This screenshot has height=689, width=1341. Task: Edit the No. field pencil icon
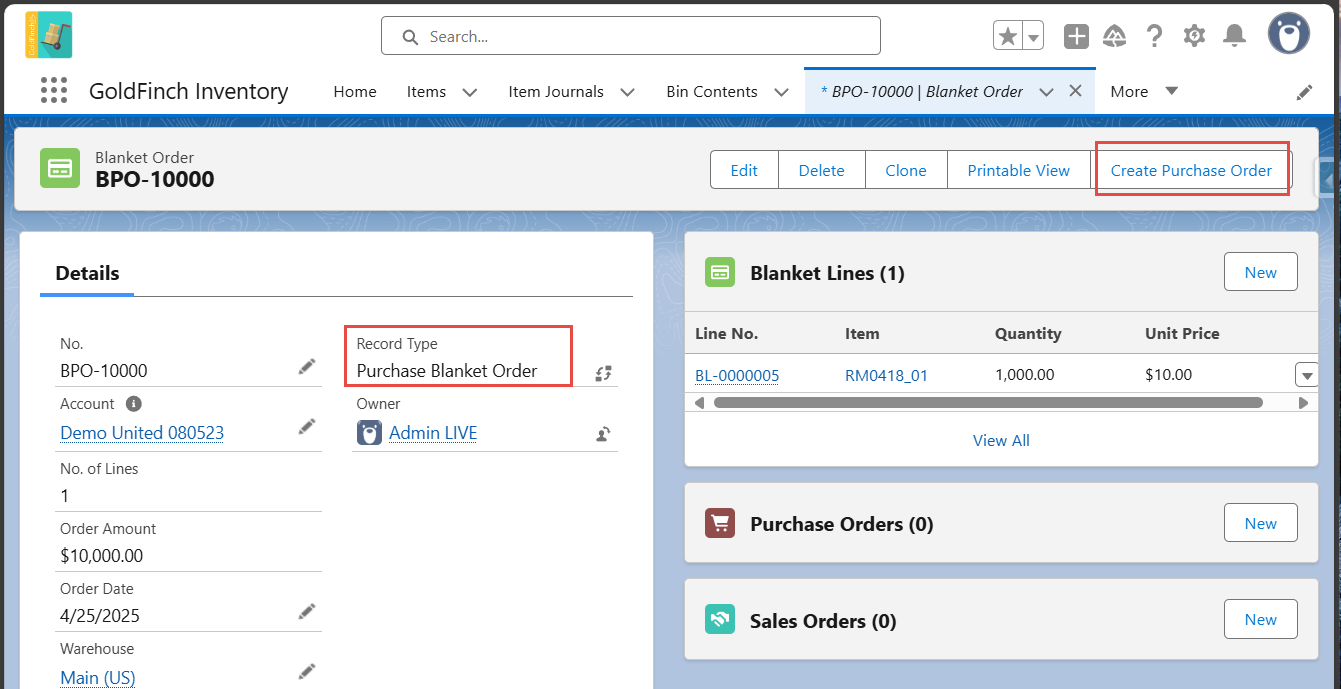click(307, 367)
